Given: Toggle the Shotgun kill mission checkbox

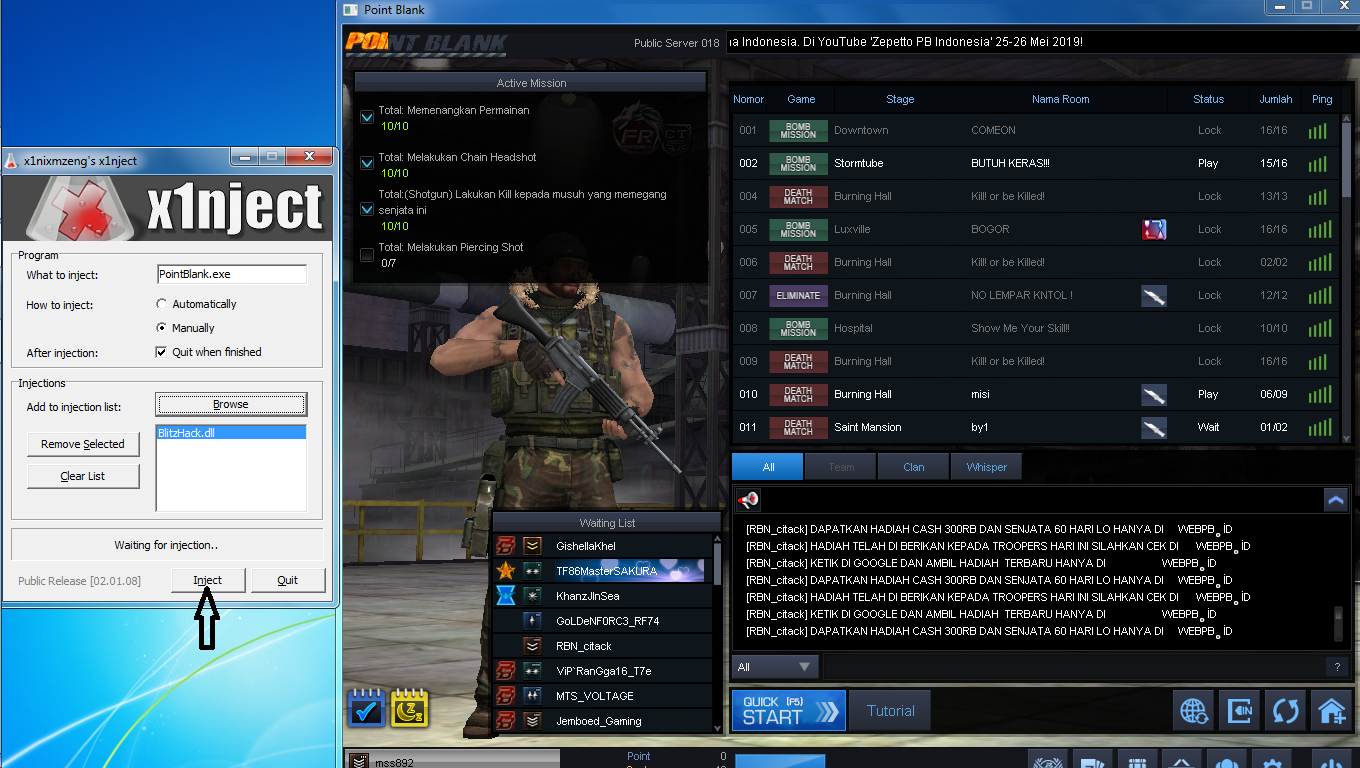Looking at the screenshot, I should [367, 210].
